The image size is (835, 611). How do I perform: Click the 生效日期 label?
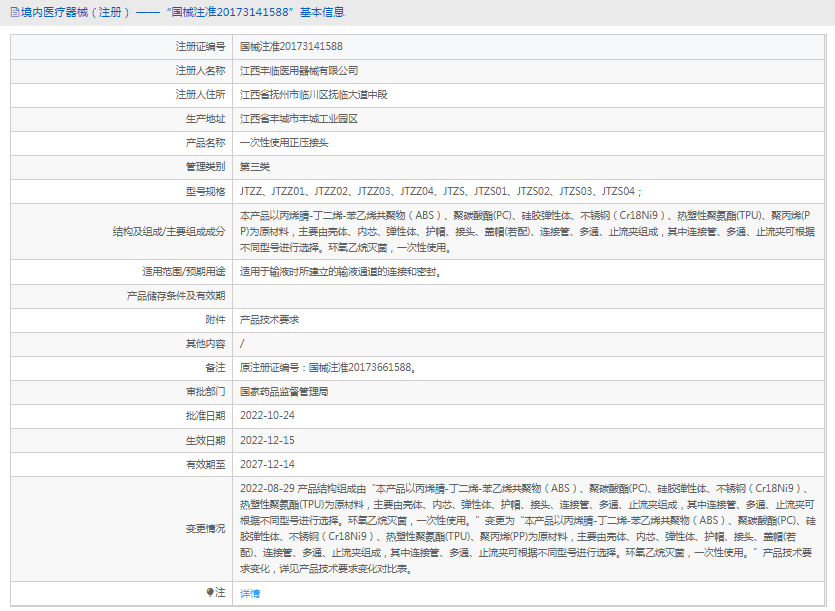coord(205,441)
